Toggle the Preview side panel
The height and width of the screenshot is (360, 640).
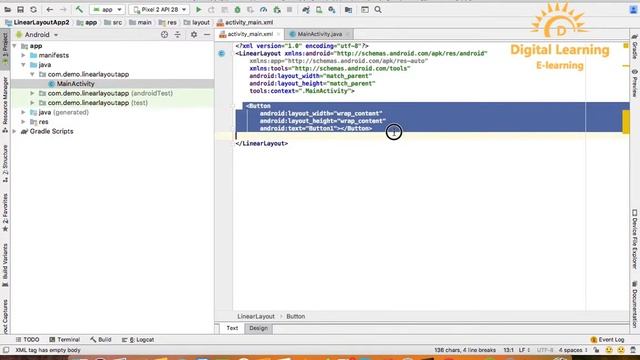click(635, 83)
